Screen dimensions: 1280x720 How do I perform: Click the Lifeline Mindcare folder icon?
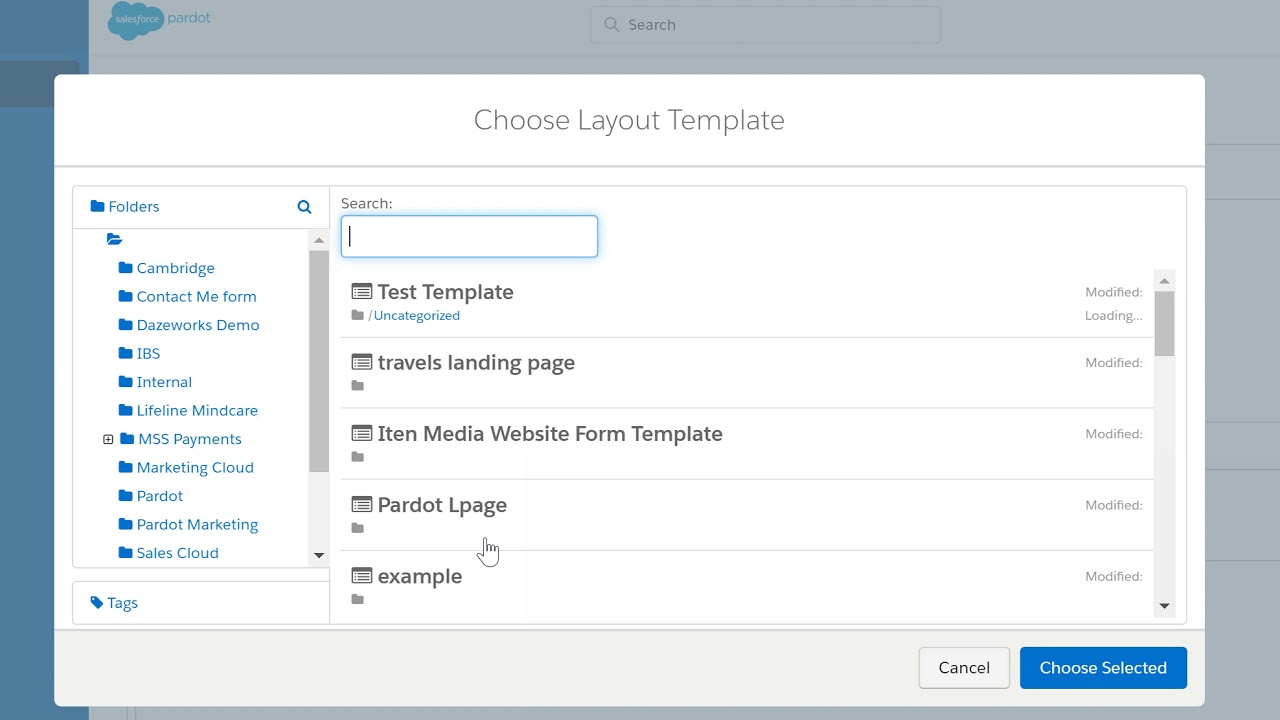tap(125, 410)
